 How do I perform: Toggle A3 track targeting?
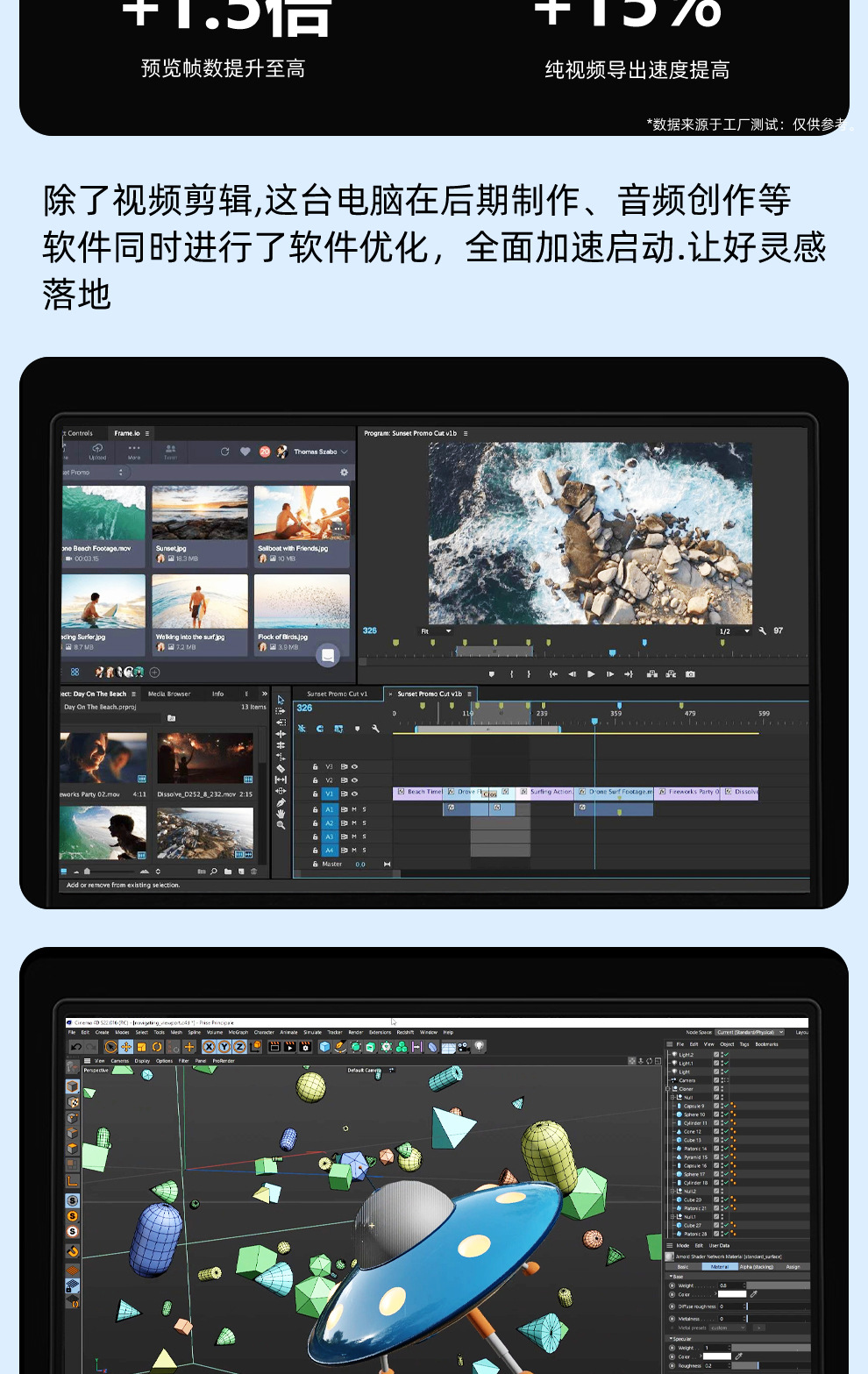330,837
